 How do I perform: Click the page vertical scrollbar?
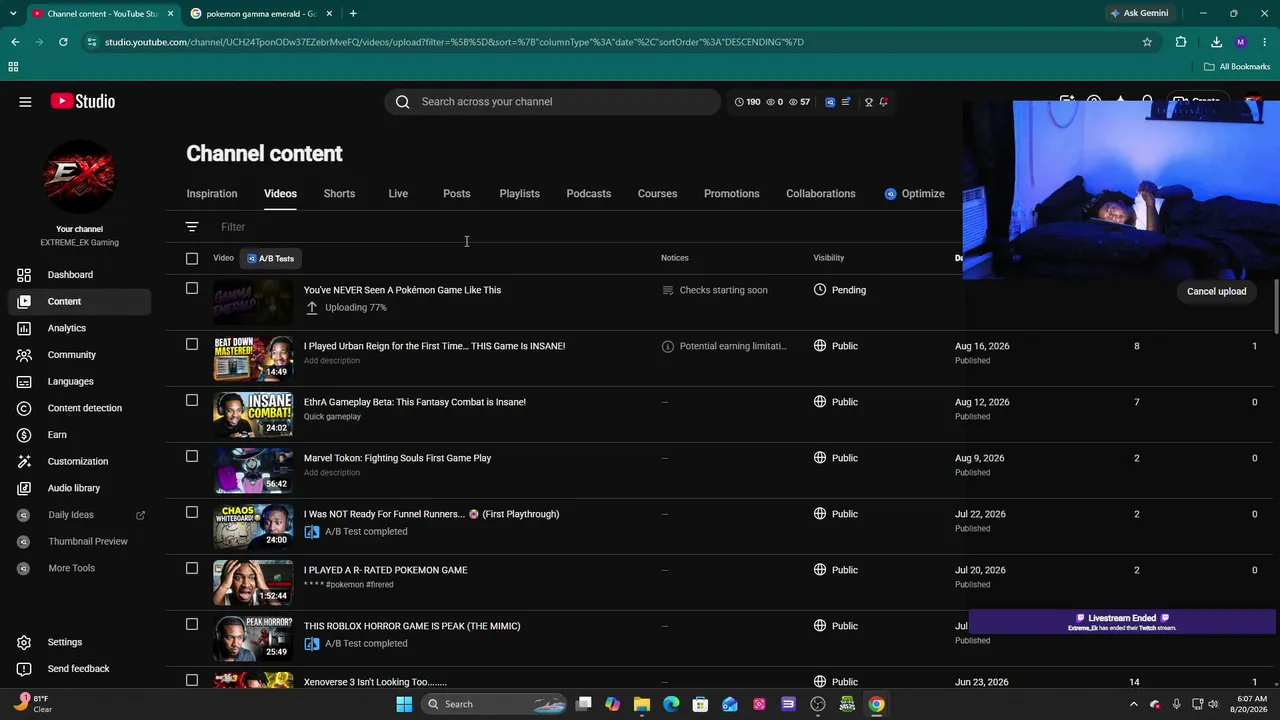(x=1275, y=306)
